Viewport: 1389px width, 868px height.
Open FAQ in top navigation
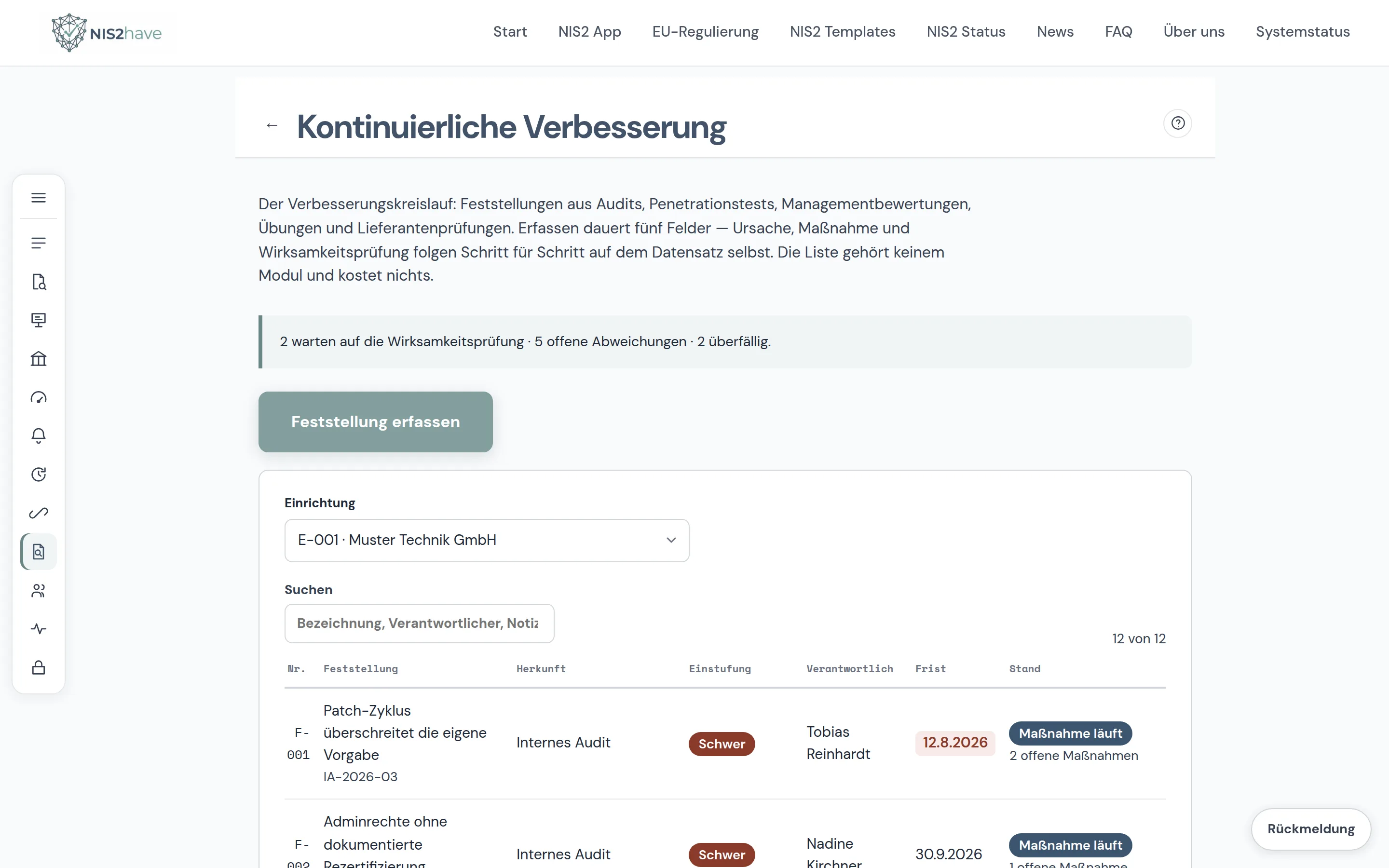pyautogui.click(x=1118, y=31)
